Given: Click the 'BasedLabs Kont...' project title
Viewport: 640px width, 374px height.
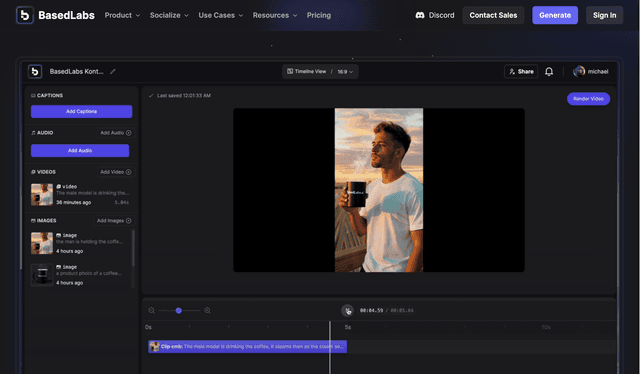Looking at the screenshot, I should 76,71.
